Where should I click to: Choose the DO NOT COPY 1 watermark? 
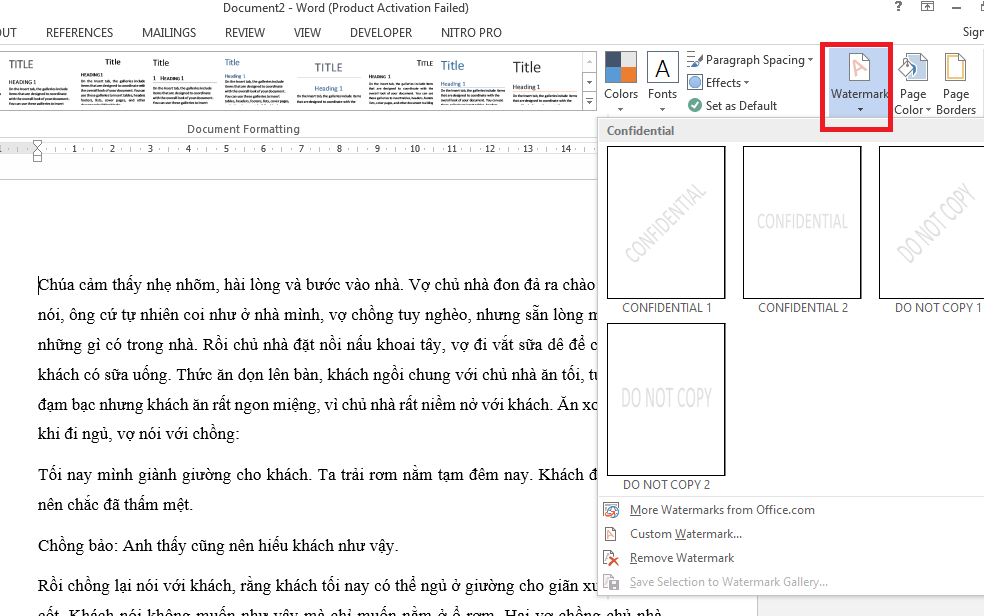click(932, 223)
